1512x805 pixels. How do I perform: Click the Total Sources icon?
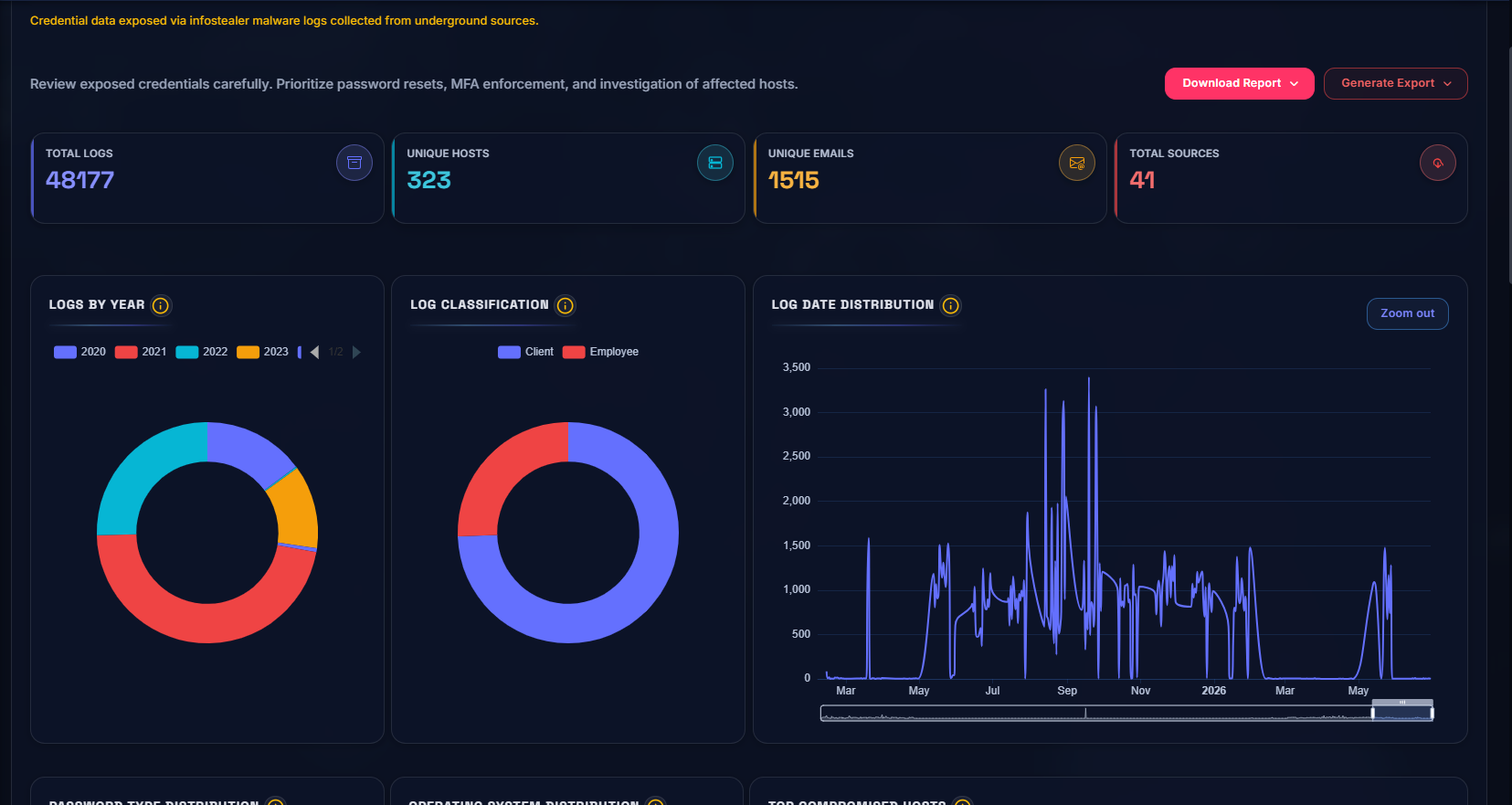pos(1438,163)
